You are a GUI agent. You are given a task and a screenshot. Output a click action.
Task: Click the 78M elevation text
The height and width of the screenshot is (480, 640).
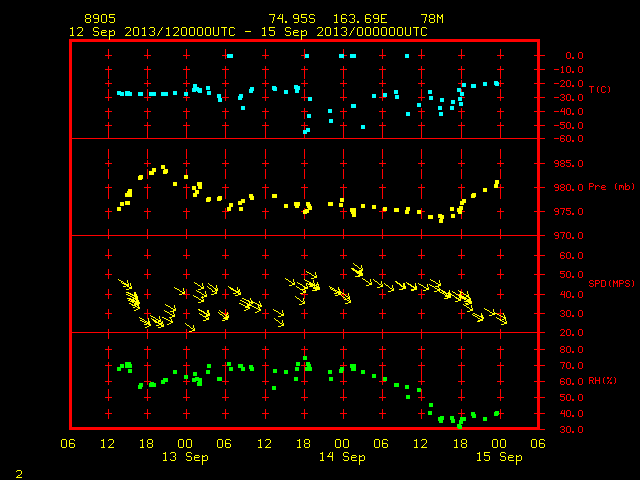pyautogui.click(x=432, y=19)
